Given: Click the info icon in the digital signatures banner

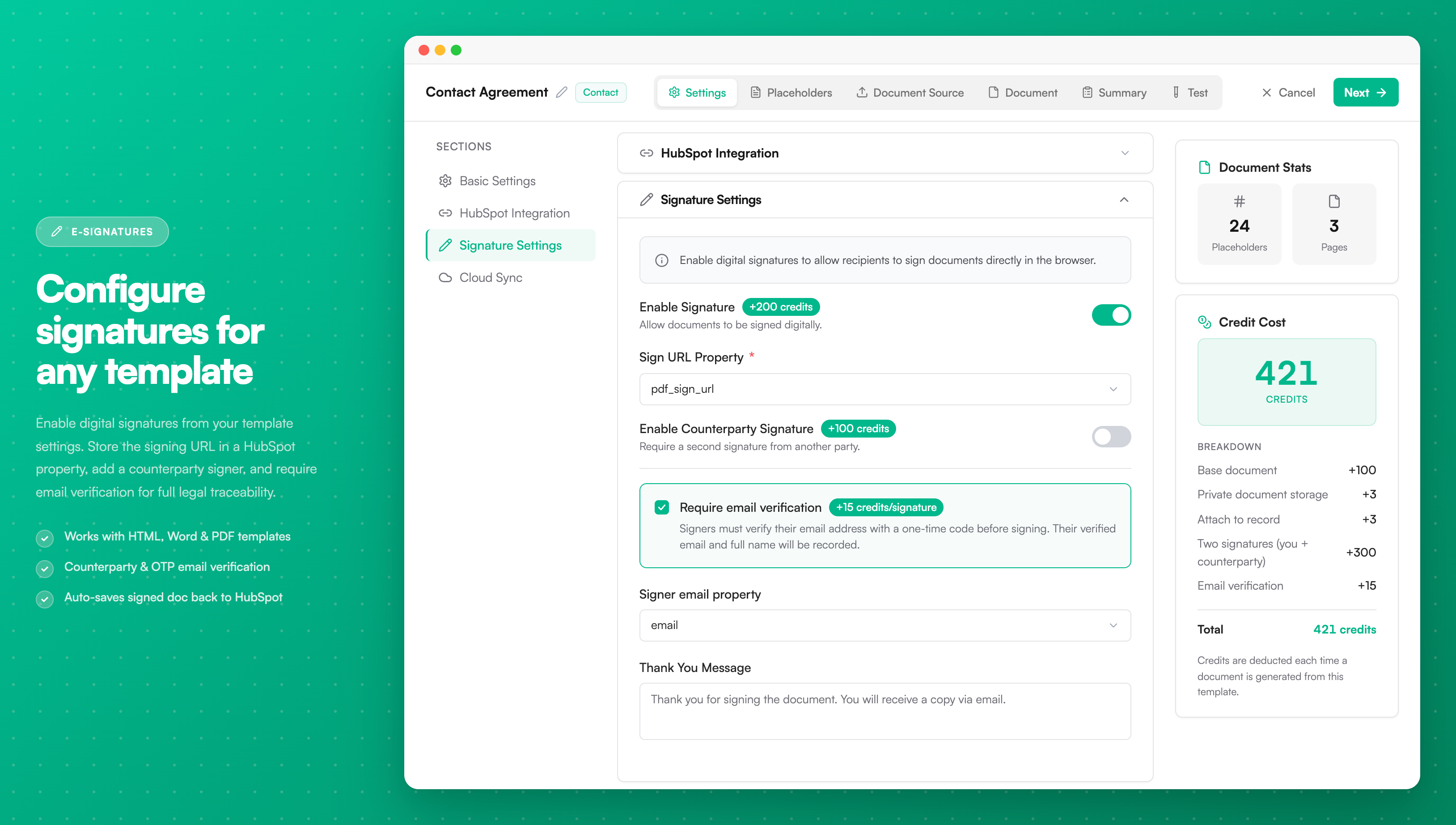Looking at the screenshot, I should [x=661, y=260].
